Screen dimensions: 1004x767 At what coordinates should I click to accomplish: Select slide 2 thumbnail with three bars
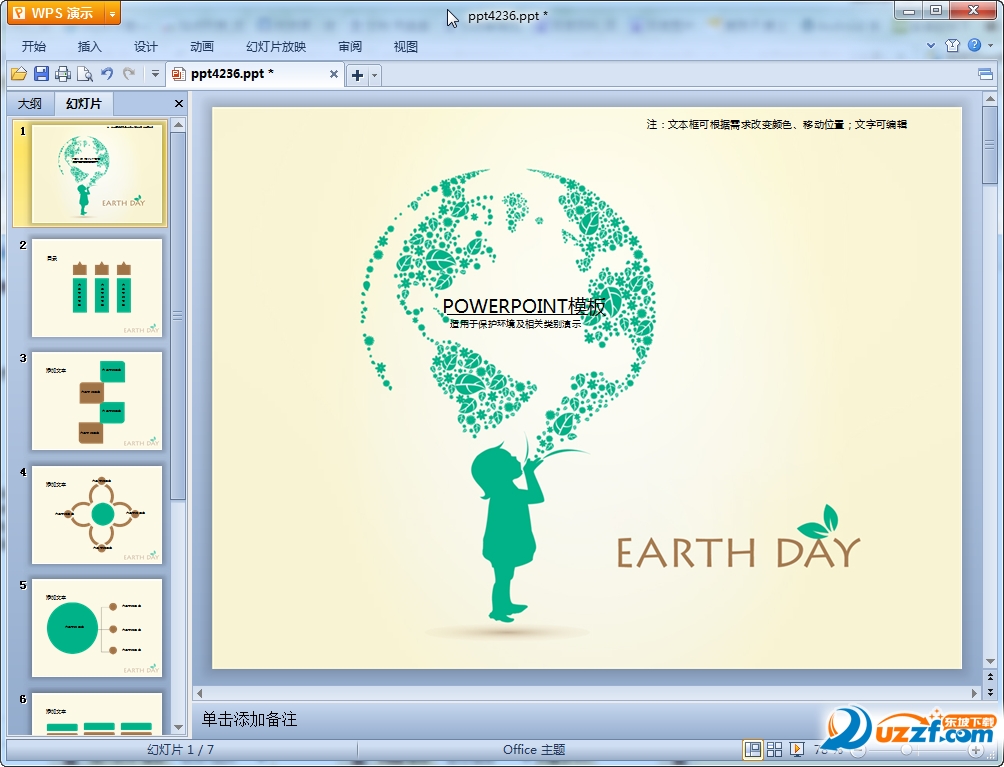click(x=97, y=288)
